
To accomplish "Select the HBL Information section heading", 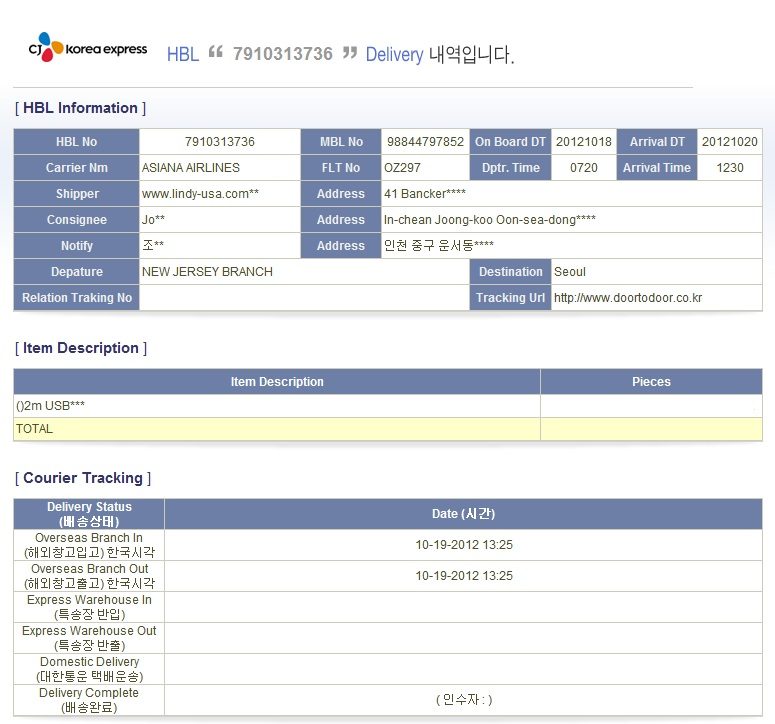I will pyautogui.click(x=81, y=108).
